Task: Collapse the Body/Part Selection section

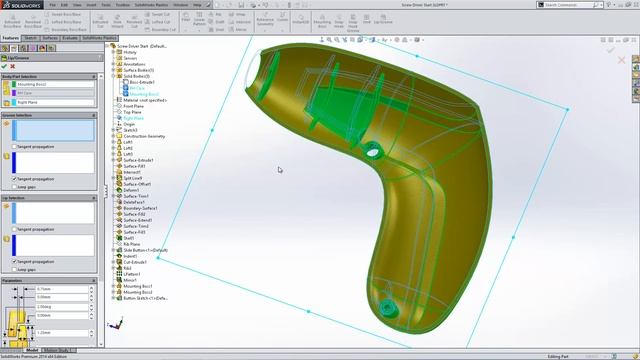Action: (x=94, y=76)
